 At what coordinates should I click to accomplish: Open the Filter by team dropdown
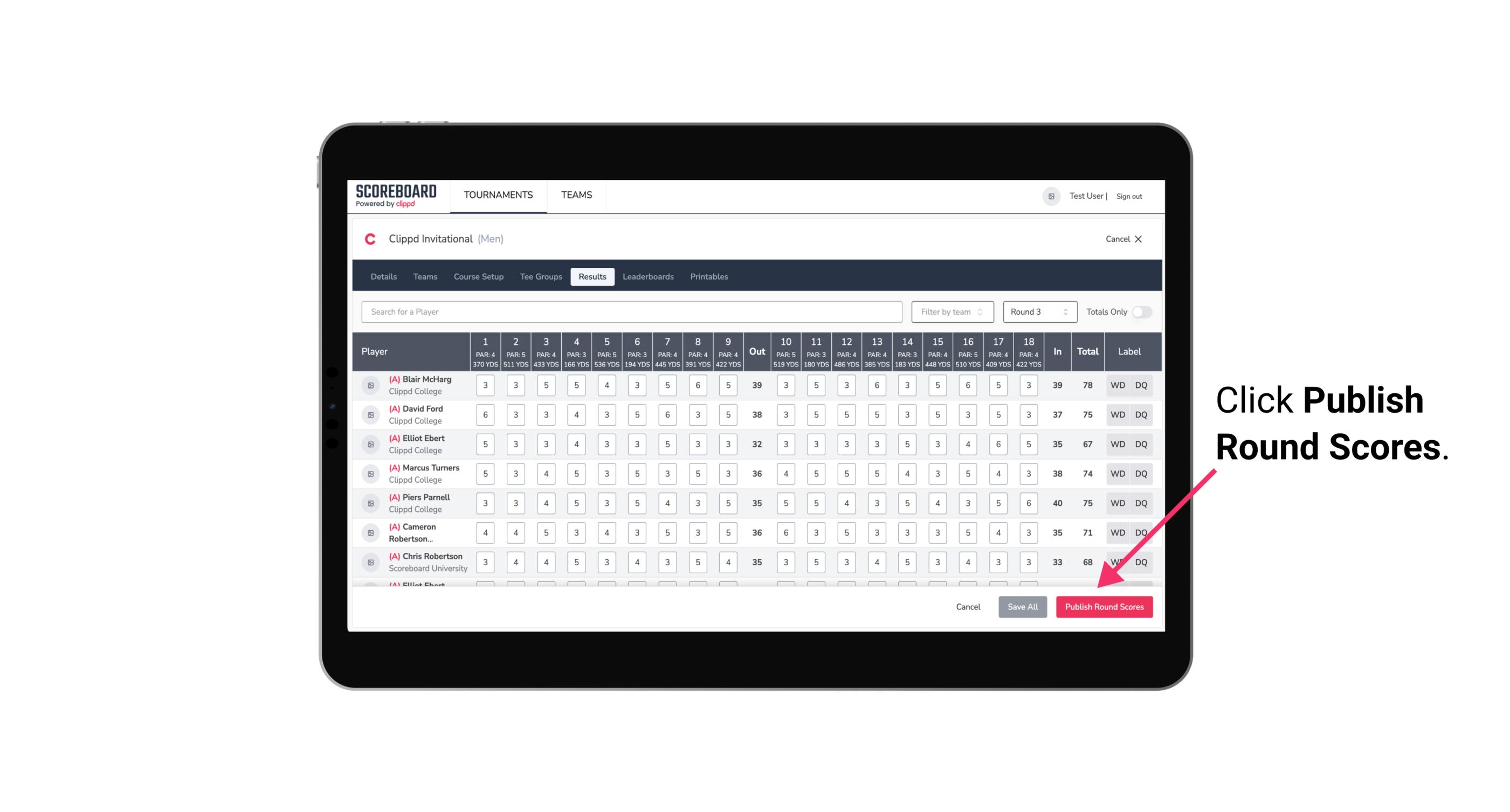952,311
